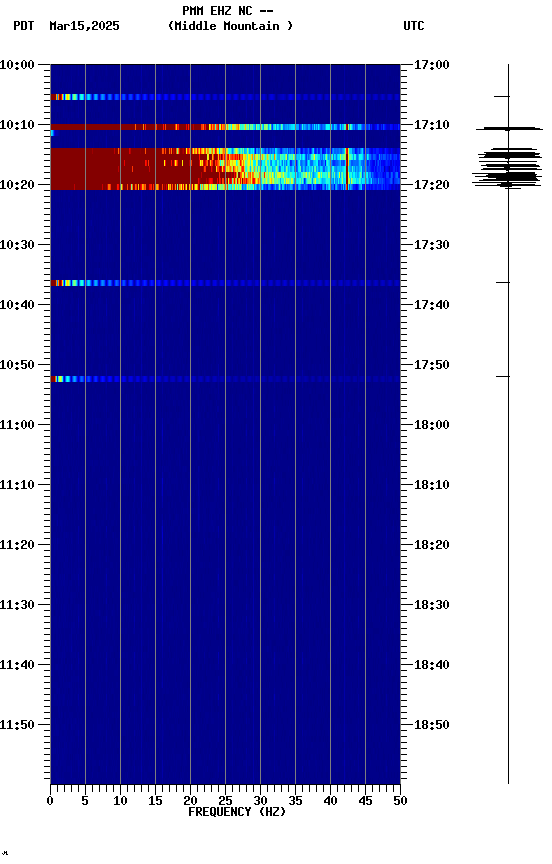Click the 10 Hz frequency axis label
The height and width of the screenshot is (864, 552).
tap(120, 801)
